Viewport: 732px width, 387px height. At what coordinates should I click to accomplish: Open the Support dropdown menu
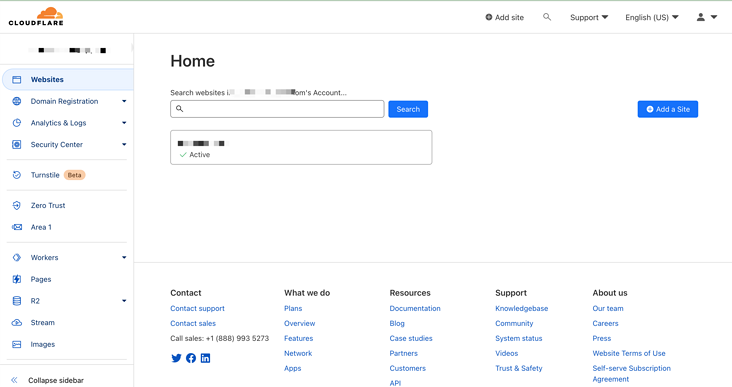(589, 17)
